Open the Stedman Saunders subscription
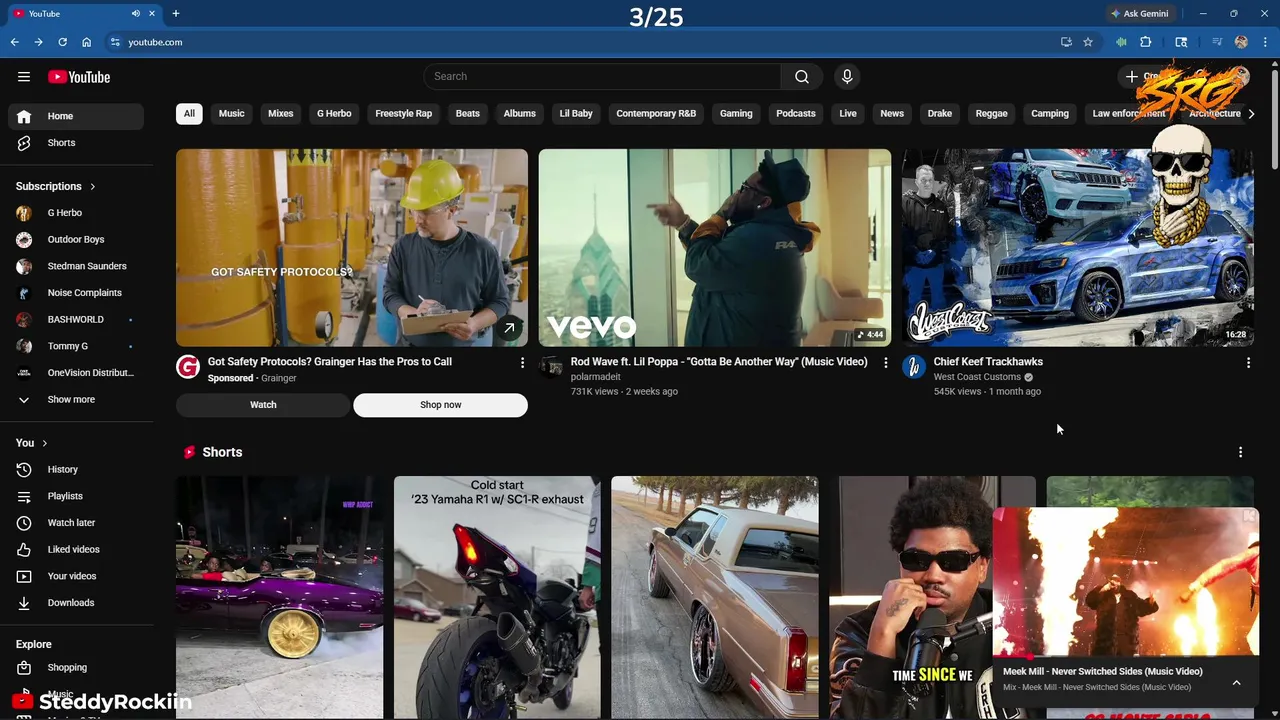This screenshot has width=1280, height=720. point(76,266)
